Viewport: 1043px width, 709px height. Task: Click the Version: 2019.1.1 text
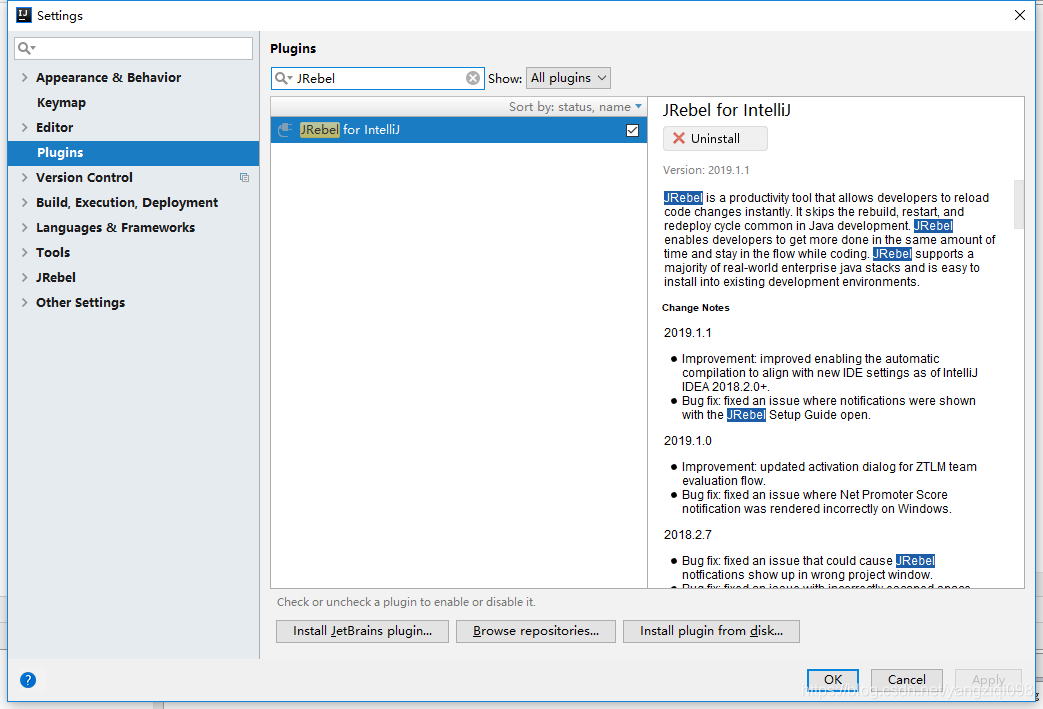click(706, 170)
